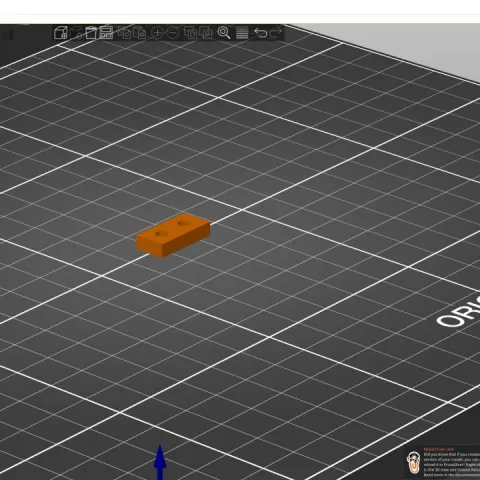Click the paperclip hint mascot icon
This screenshot has width=480, height=480.
coord(414,462)
